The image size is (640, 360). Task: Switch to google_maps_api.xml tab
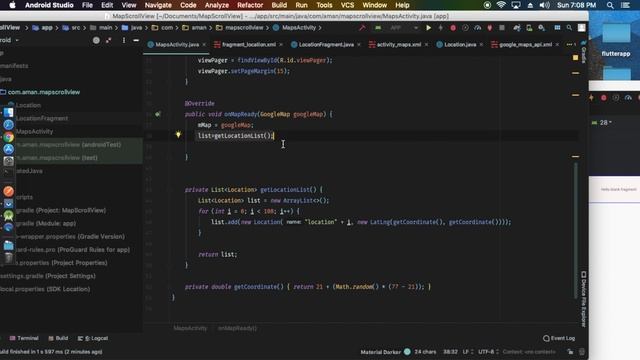click(525, 44)
